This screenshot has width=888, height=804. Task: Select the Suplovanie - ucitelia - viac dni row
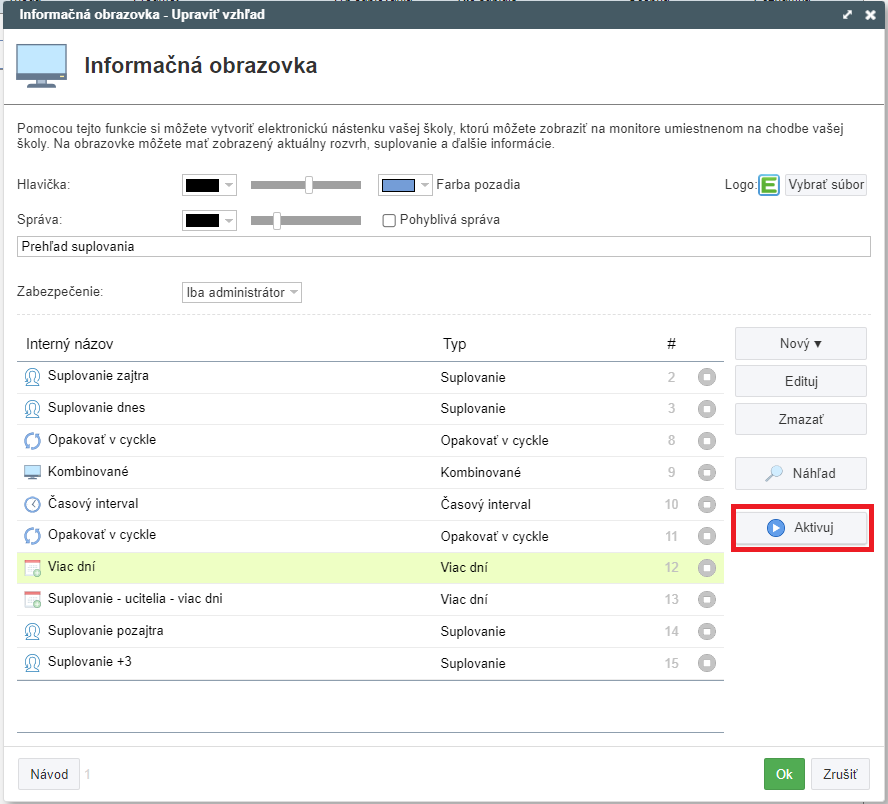370,600
